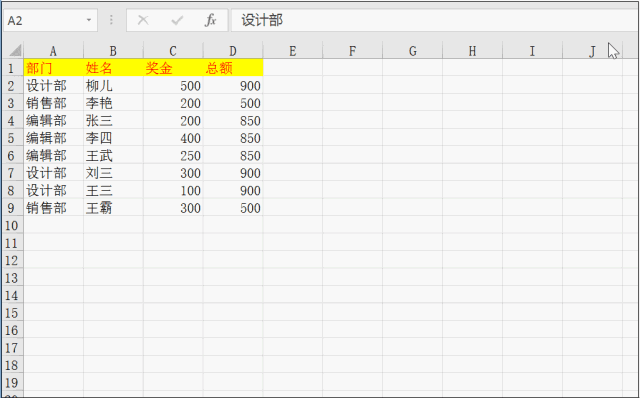
Task: Select column D header
Action: point(233,51)
